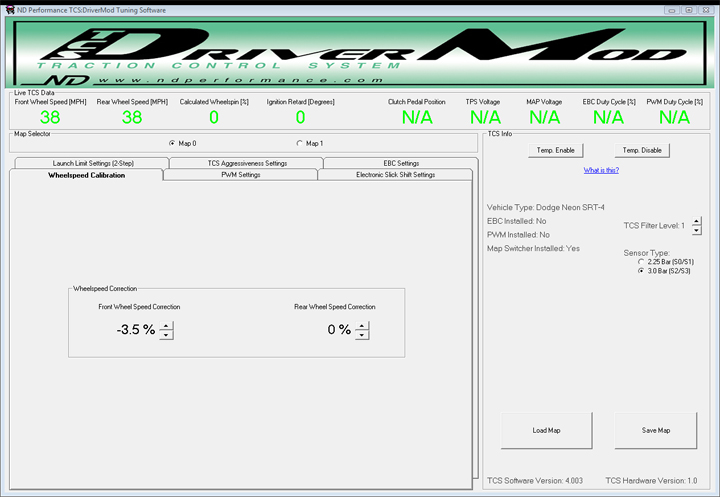Click 'Map Switcher Installed: Yes' text

(x=533, y=248)
